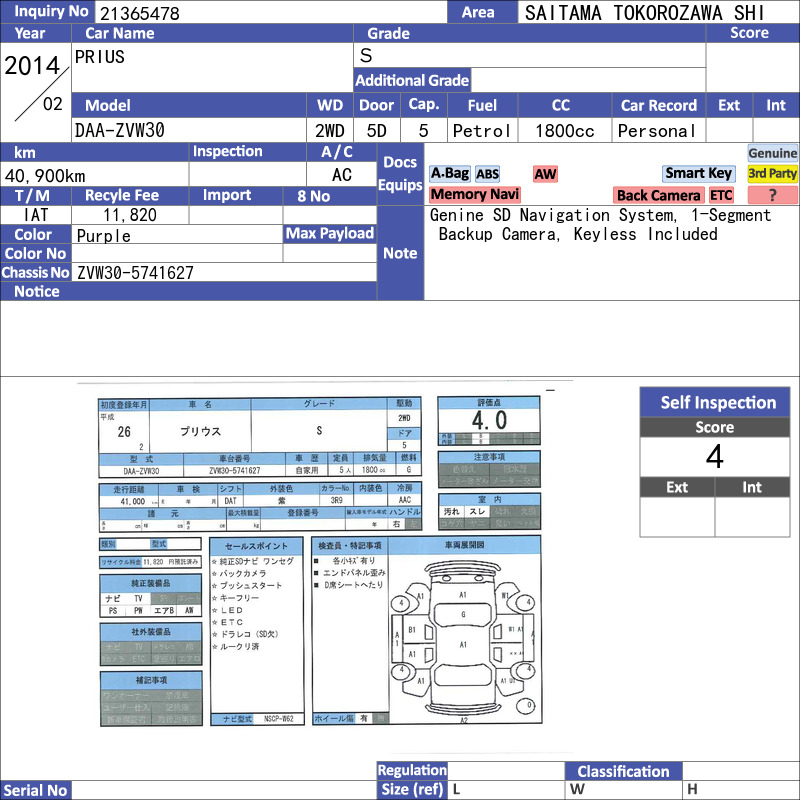
Task: Click the blue Note label
Action: [400, 253]
